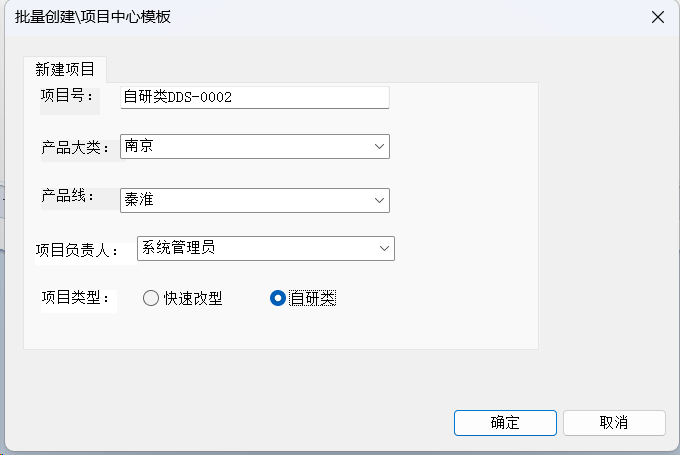Click the dialog title 批量创建\项目中心模板
680x455 pixels.
point(93,17)
